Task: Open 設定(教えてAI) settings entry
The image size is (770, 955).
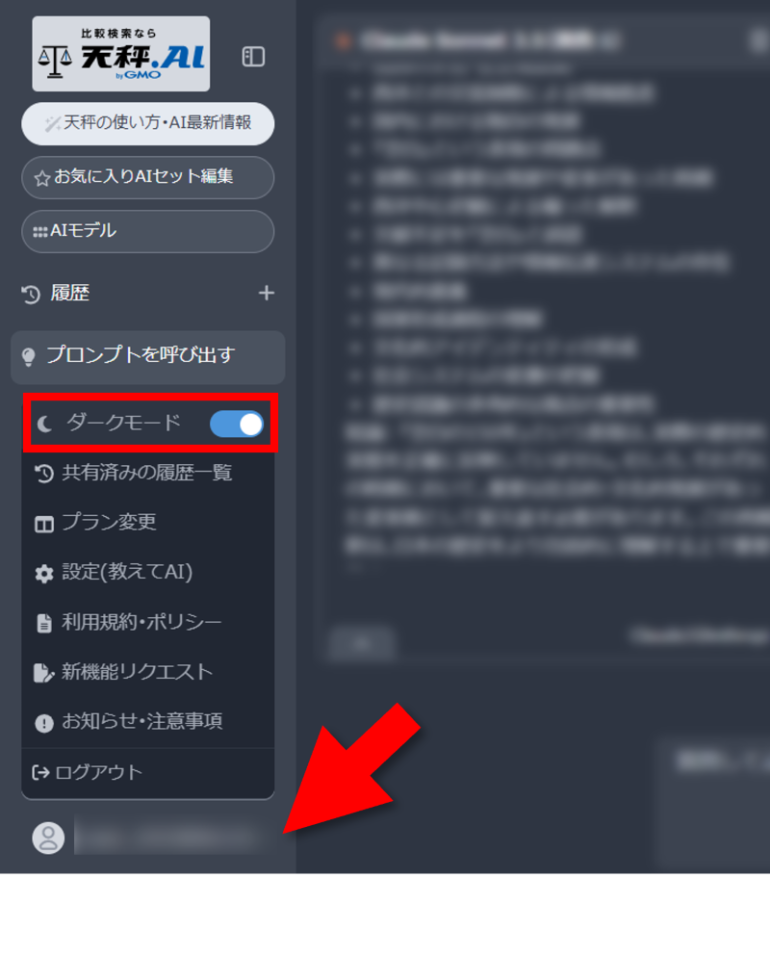Action: (x=148, y=573)
